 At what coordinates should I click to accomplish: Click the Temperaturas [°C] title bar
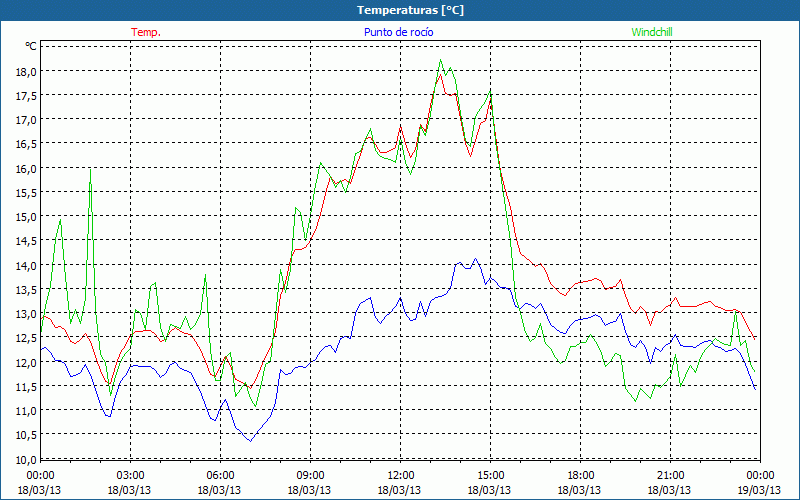pos(400,10)
